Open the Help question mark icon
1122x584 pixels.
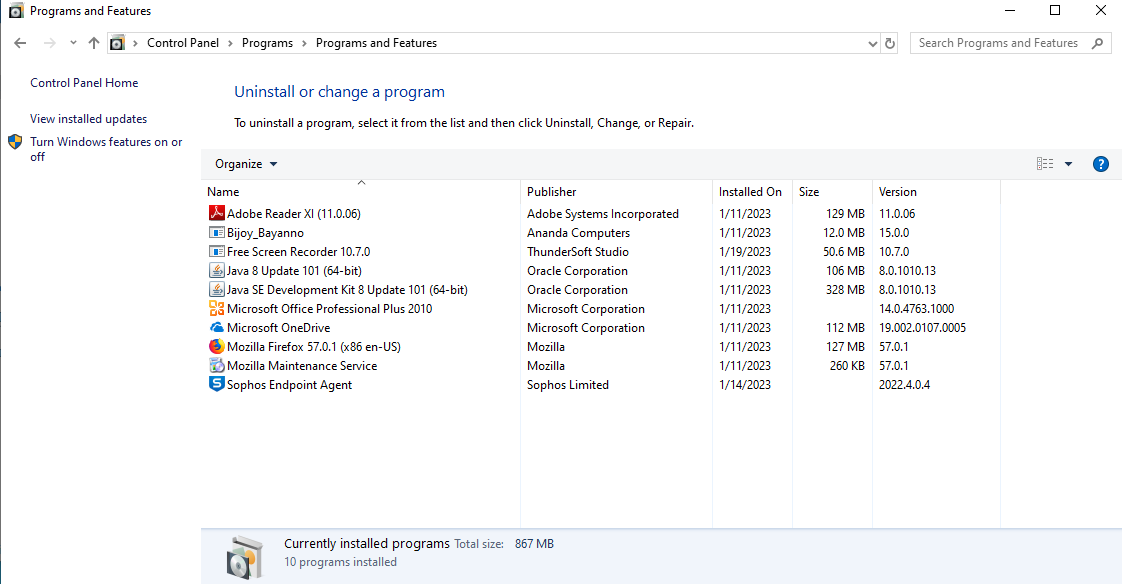coord(1101,164)
